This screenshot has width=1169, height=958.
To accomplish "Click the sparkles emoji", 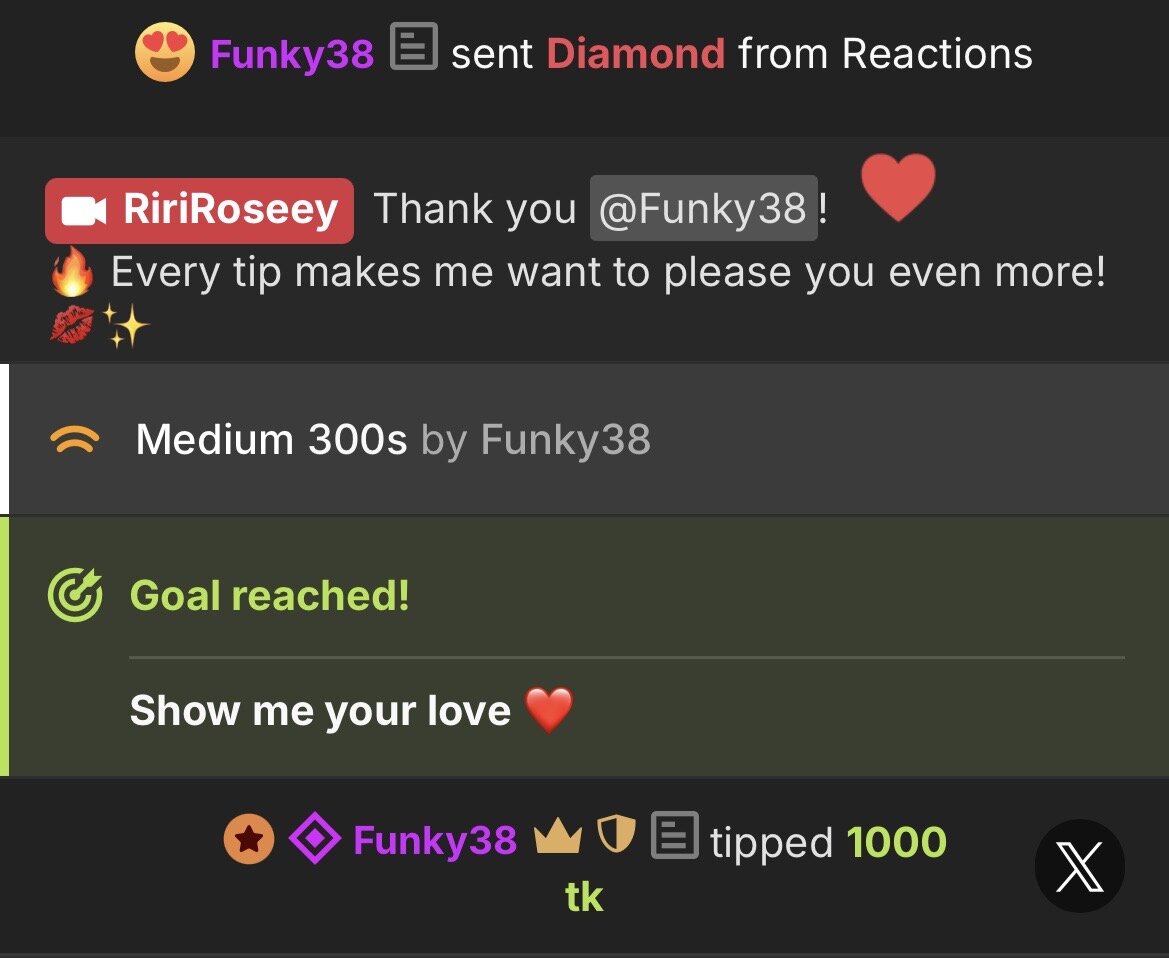I will pos(125,325).
